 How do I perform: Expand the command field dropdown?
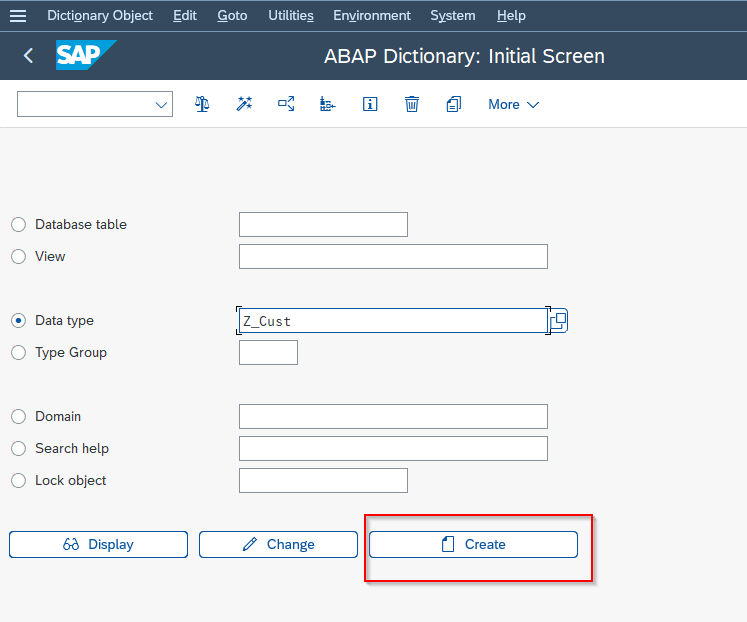pyautogui.click(x=161, y=104)
